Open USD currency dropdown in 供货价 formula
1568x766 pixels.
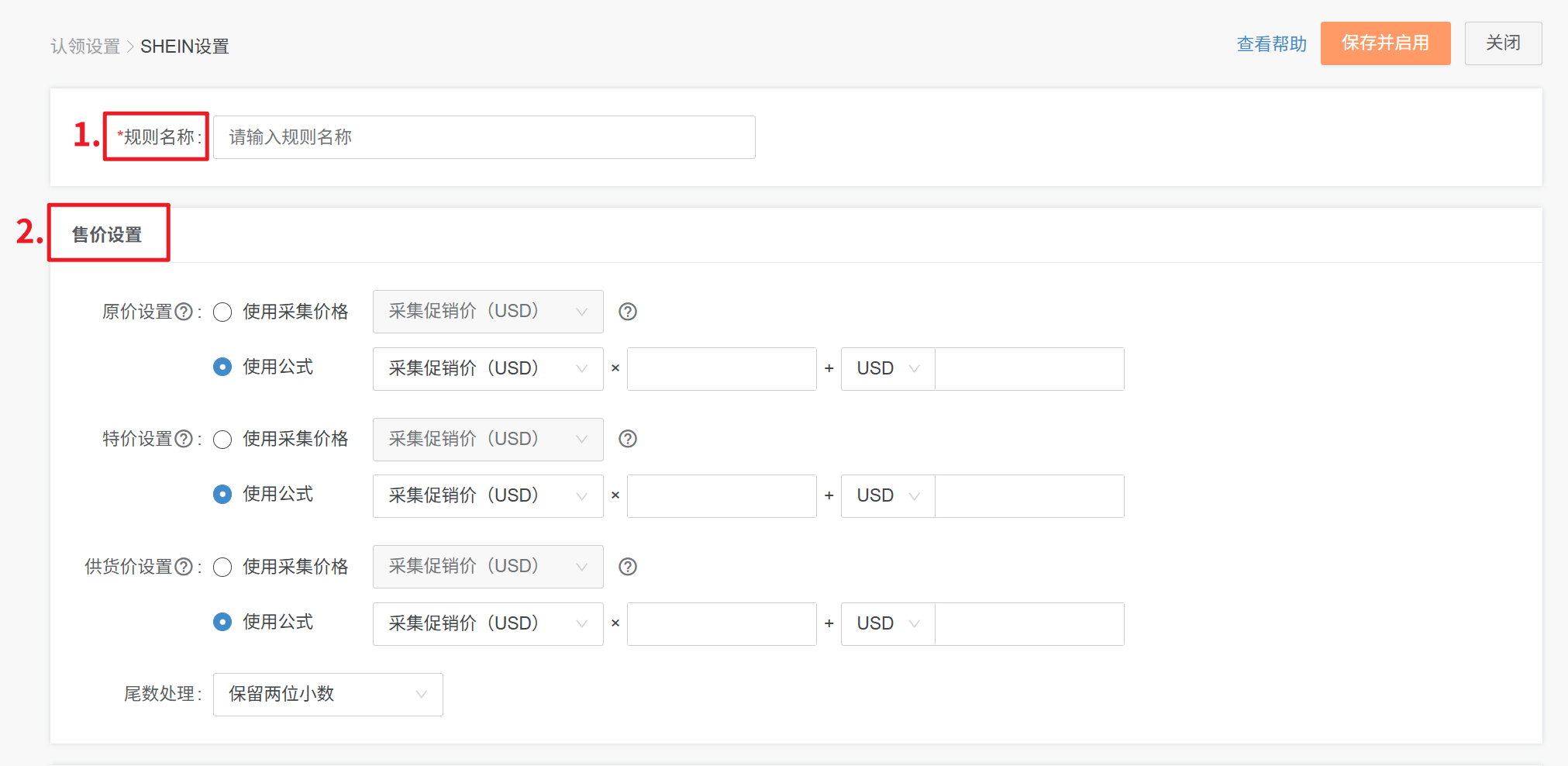coord(887,624)
